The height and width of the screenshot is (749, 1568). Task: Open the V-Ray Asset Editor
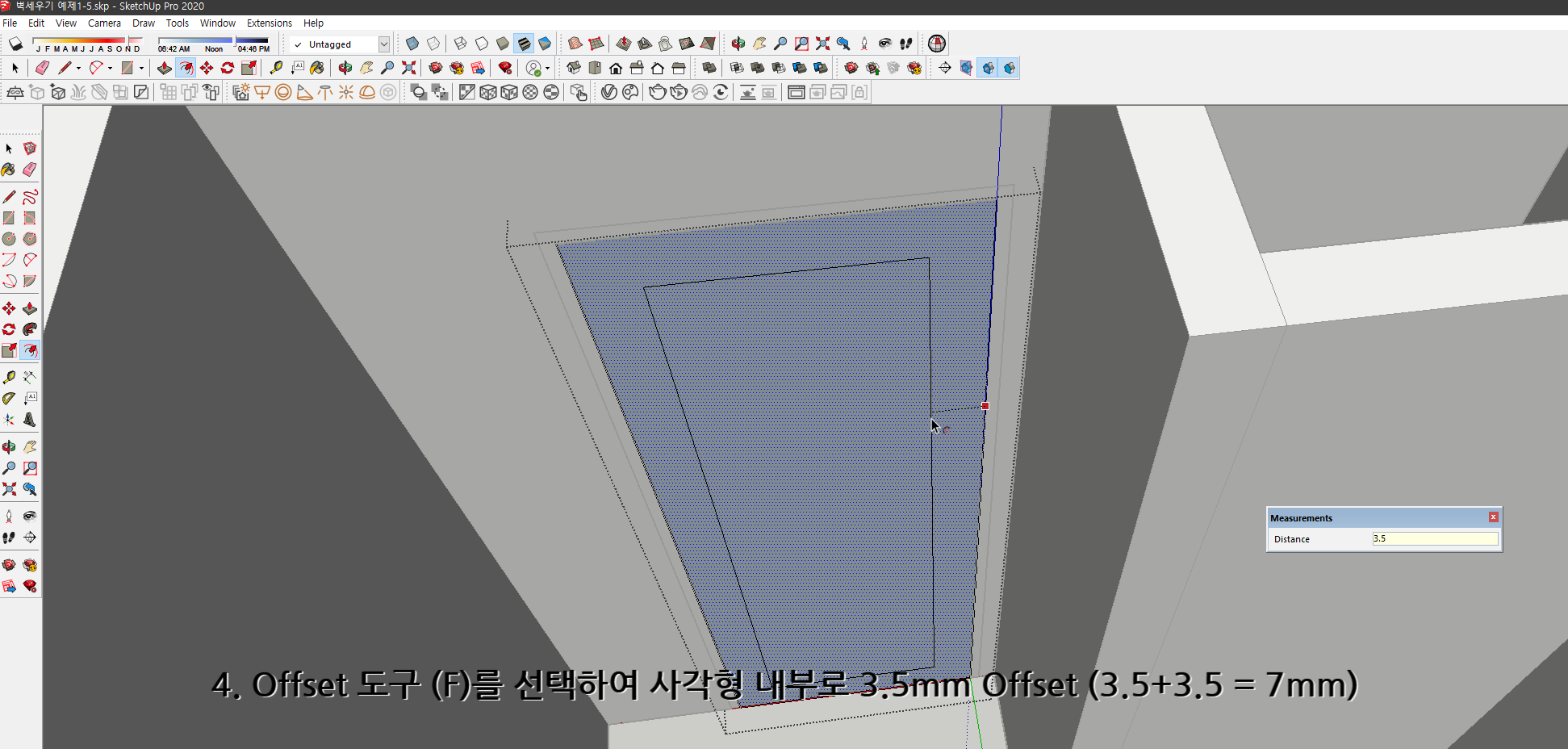pos(609,92)
